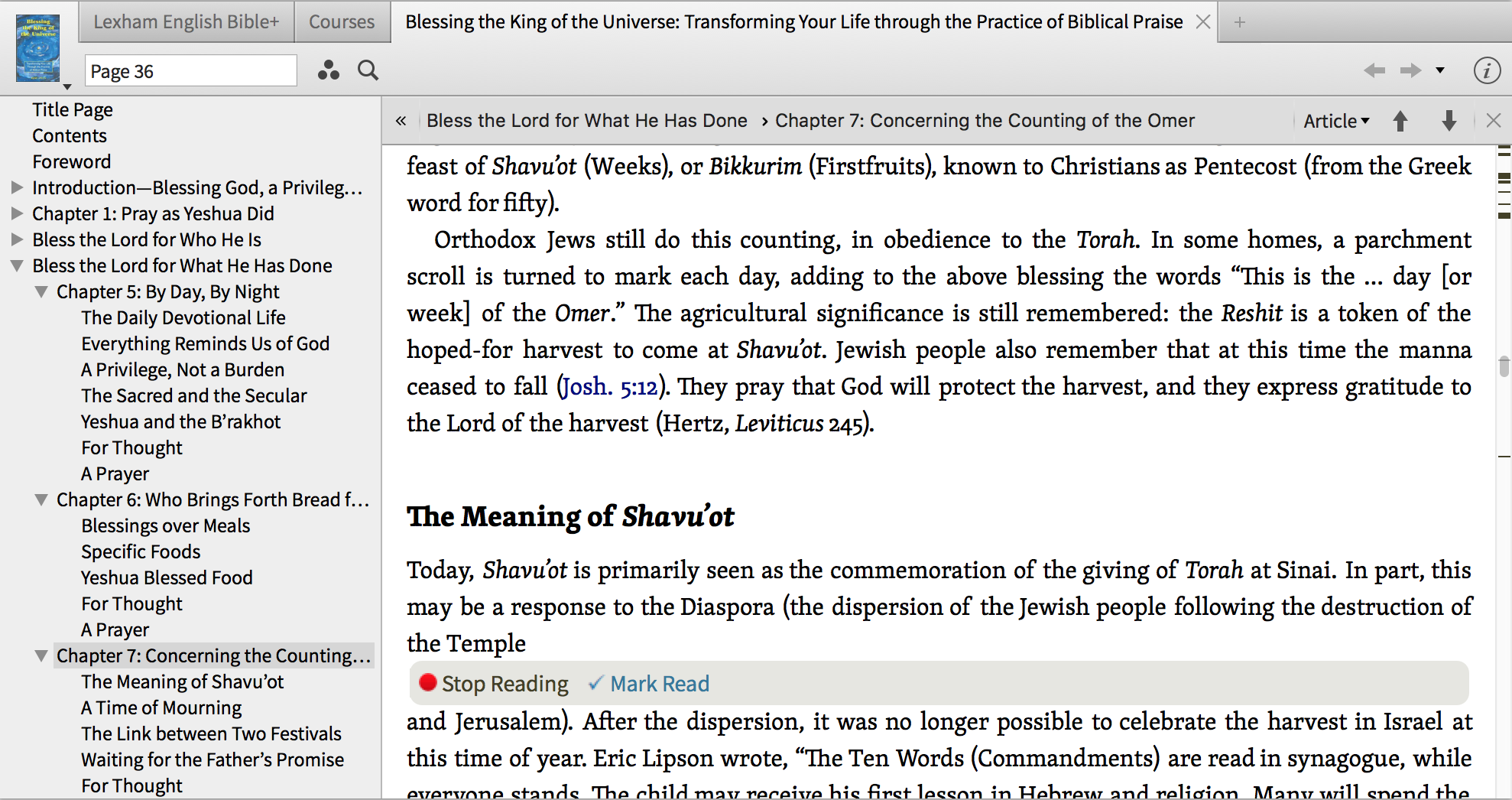This screenshot has width=1512, height=800.
Task: Select Chapter 5: By Day, By Night row
Action: pyautogui.click(x=168, y=291)
